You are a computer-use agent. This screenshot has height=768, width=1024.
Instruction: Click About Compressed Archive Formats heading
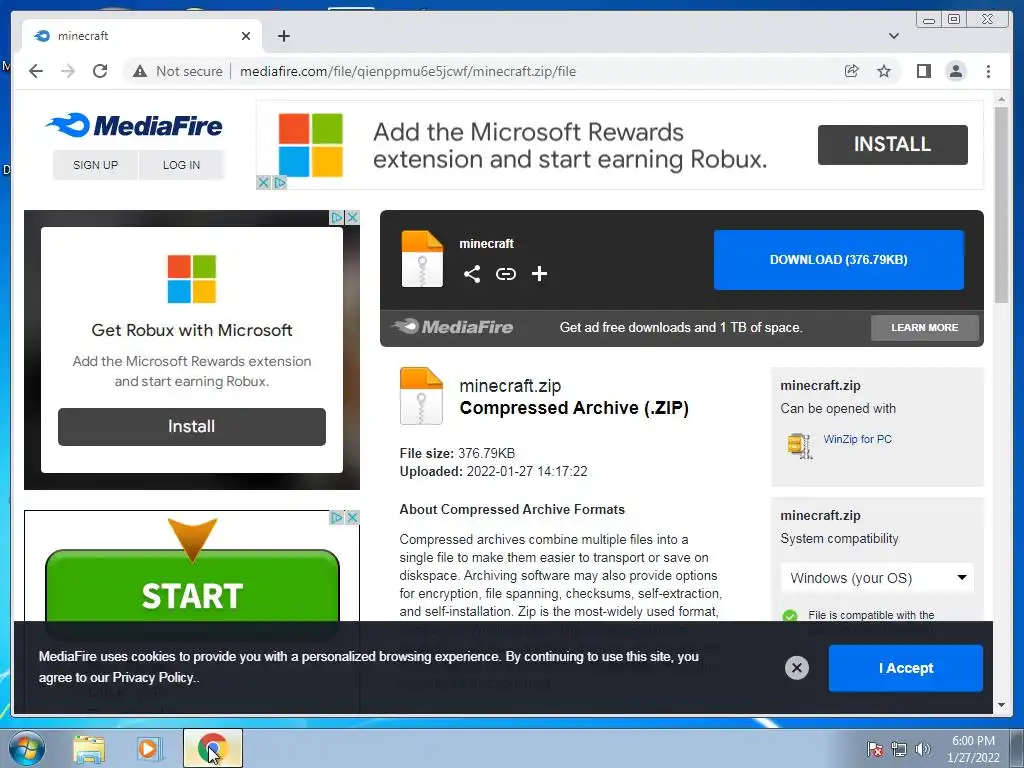[512, 509]
